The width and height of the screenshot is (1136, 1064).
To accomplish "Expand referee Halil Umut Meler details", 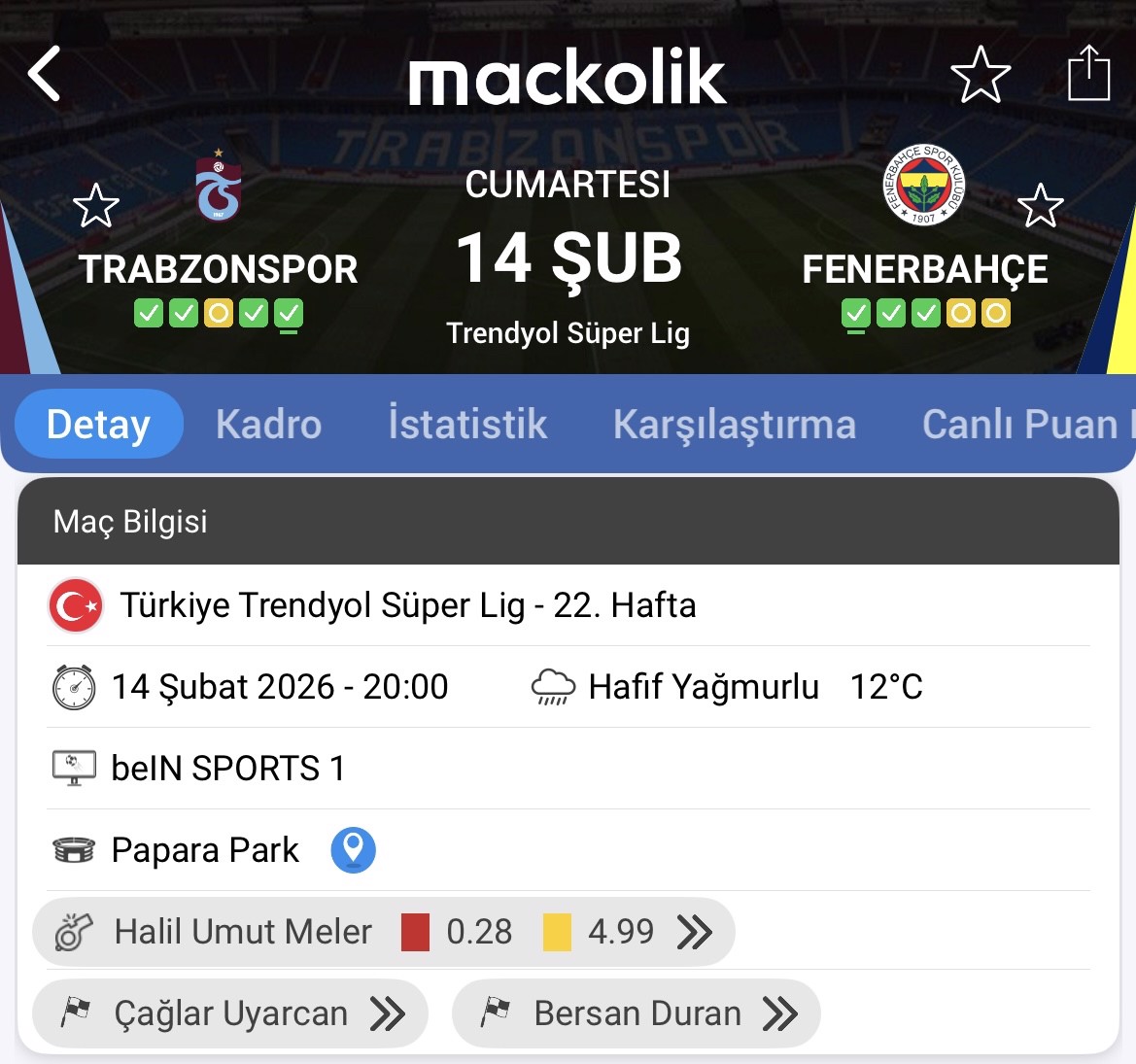I will click(x=694, y=932).
